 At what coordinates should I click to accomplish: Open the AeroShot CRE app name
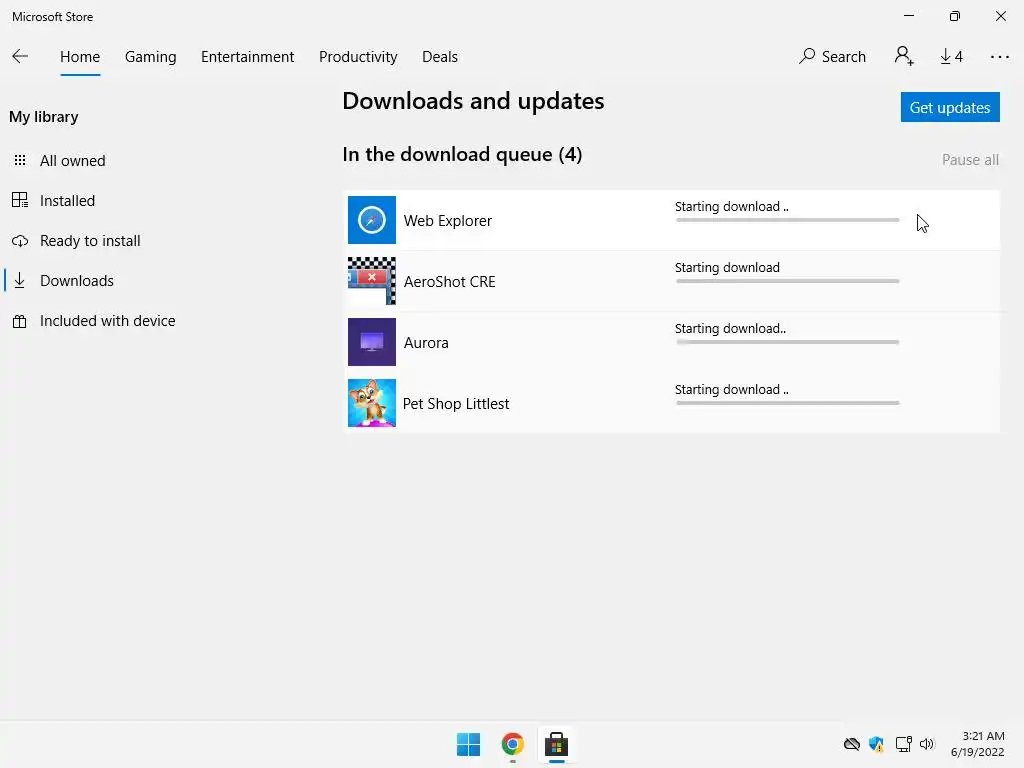click(449, 281)
